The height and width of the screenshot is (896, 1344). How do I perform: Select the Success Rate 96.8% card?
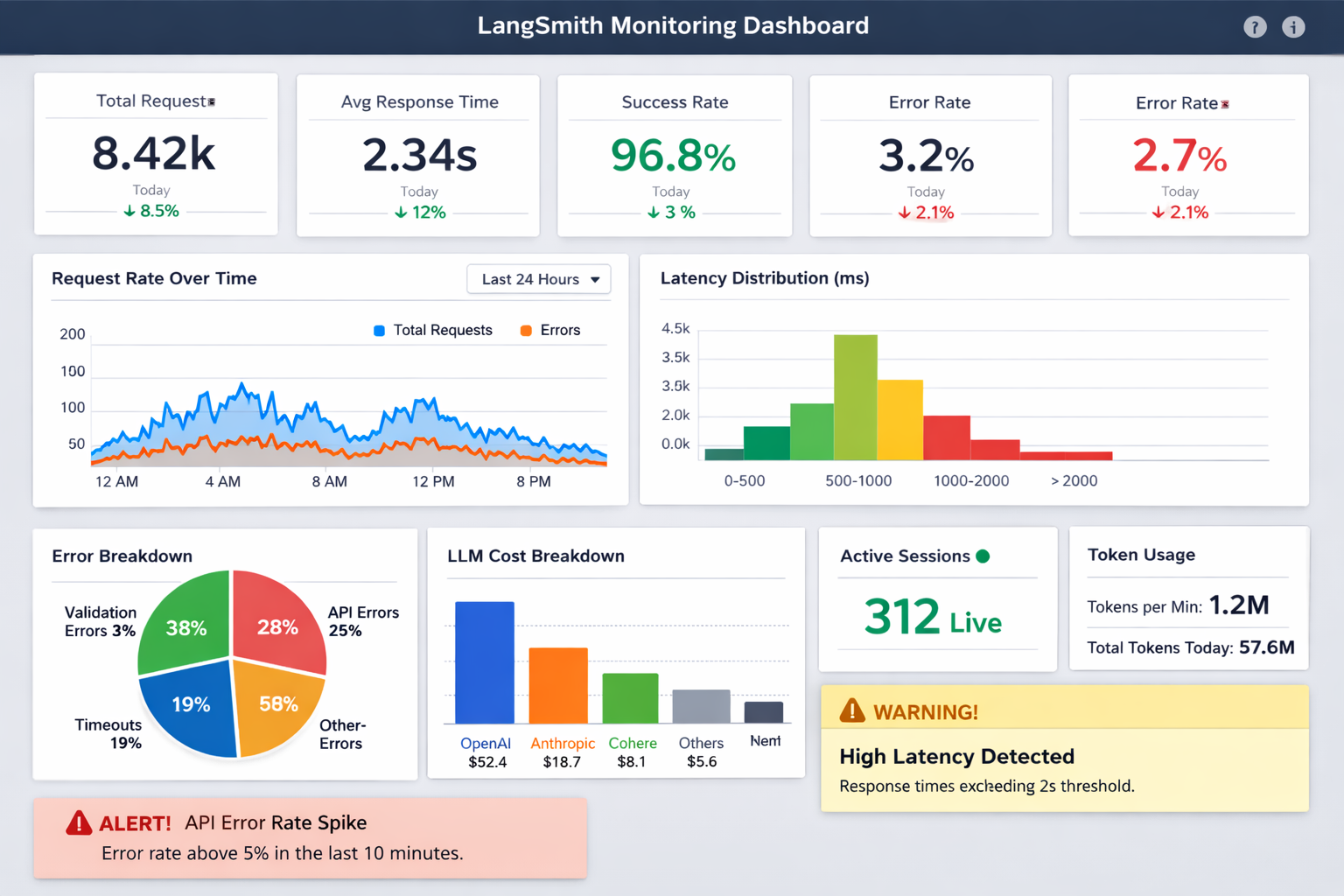point(674,156)
